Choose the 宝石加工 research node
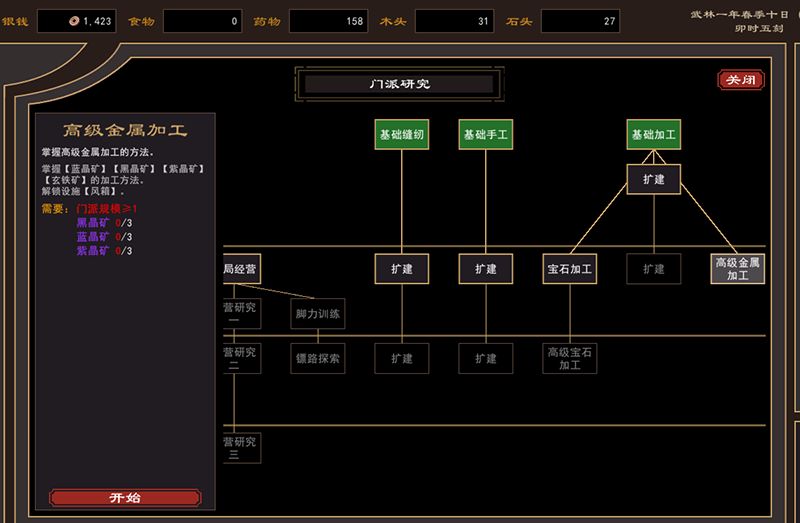Viewport: 800px width, 523px height. coord(570,269)
